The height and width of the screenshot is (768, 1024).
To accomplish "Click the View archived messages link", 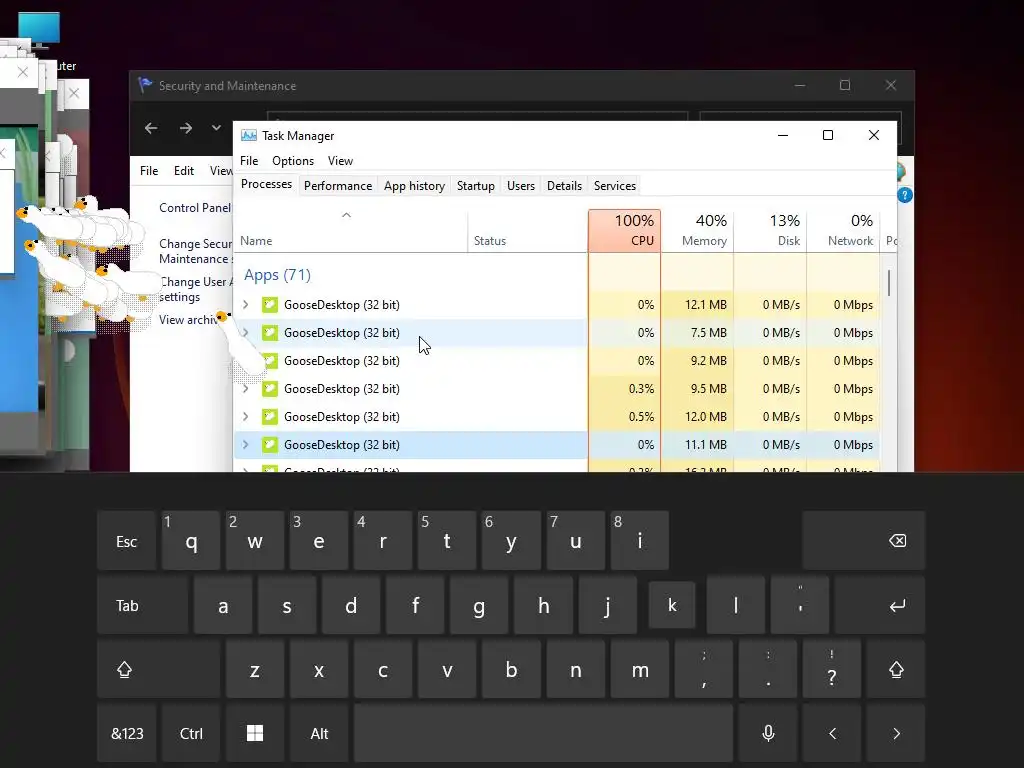I will click(188, 320).
